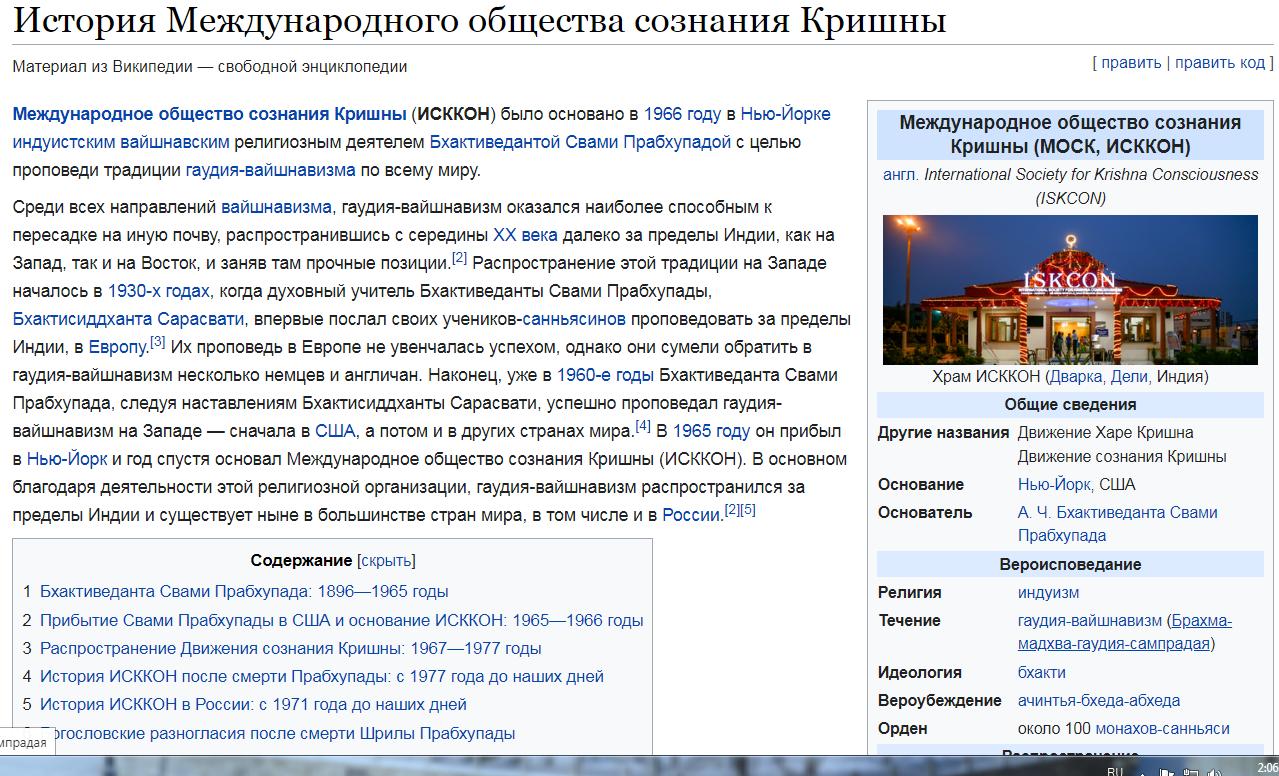This screenshot has width=1279, height=776.
Task: Click the RU language indicator in taskbar
Action: coord(1115,771)
